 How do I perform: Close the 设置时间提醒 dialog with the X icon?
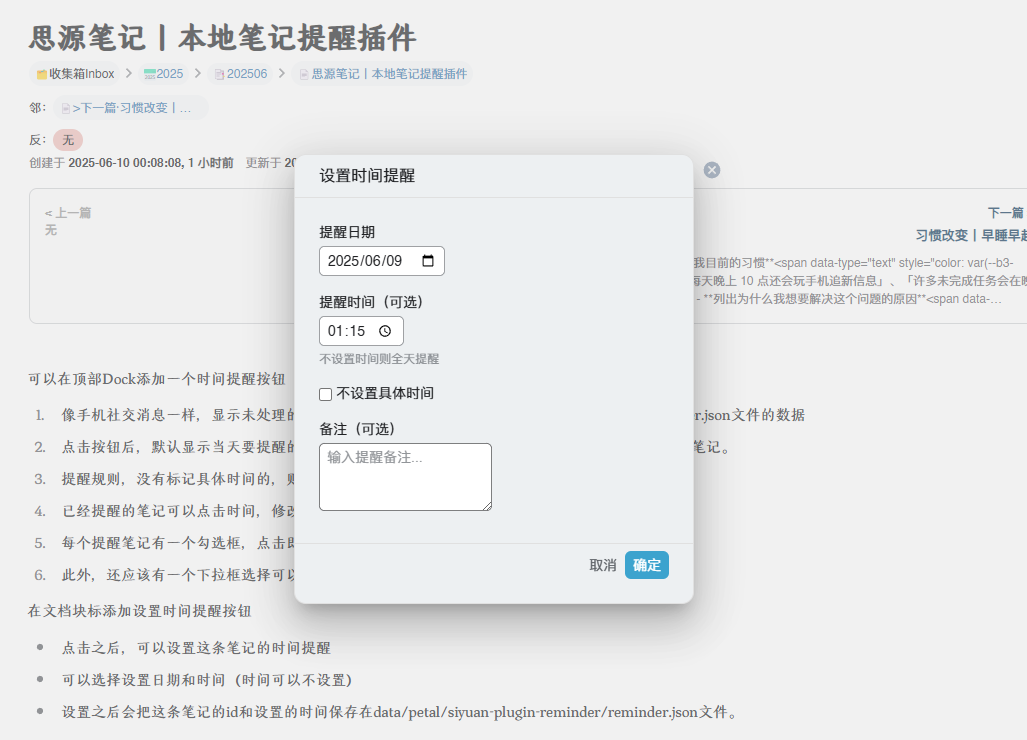(711, 169)
